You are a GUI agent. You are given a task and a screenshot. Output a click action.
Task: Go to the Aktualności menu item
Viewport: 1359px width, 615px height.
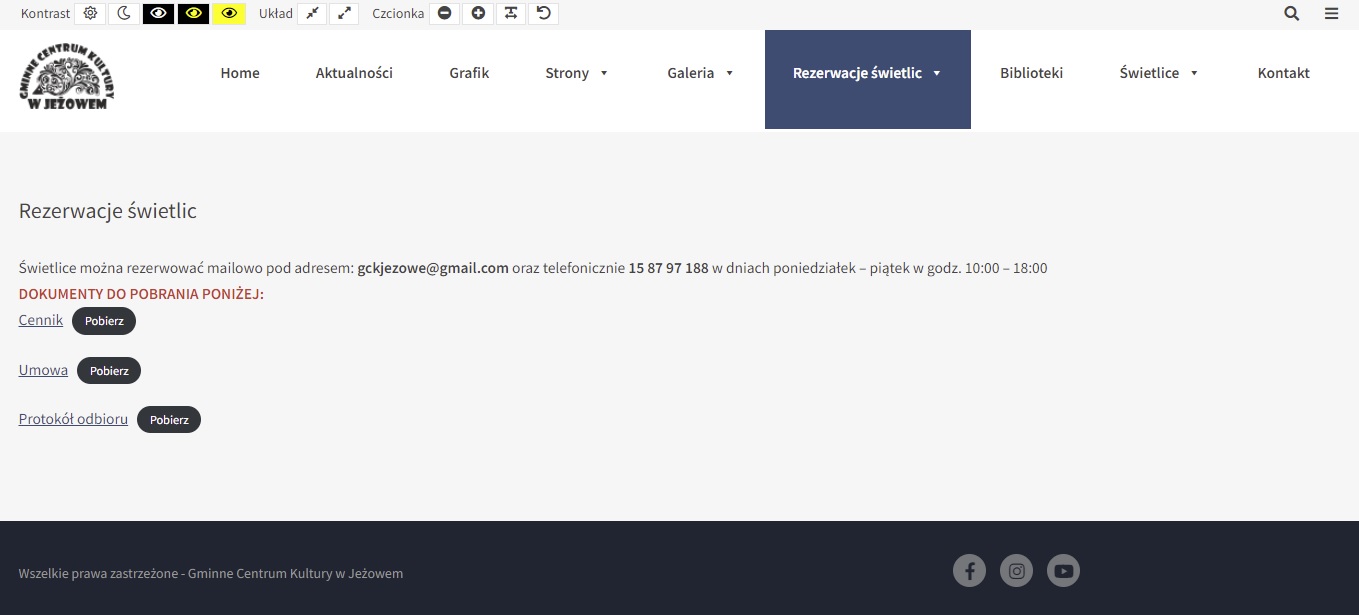pyautogui.click(x=354, y=73)
